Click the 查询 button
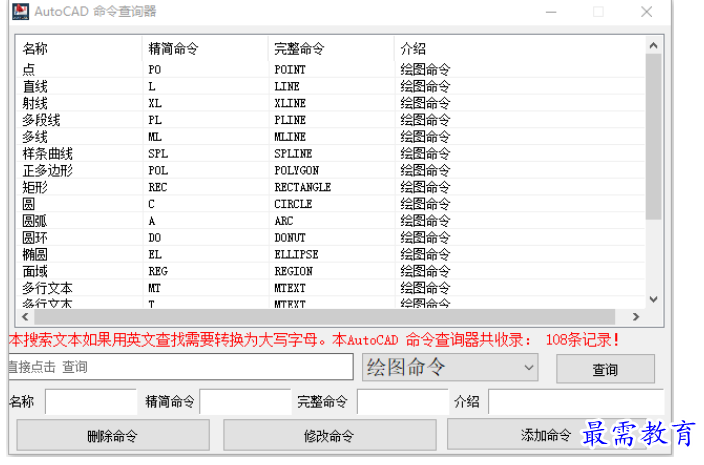The width and height of the screenshot is (704, 465). [605, 369]
